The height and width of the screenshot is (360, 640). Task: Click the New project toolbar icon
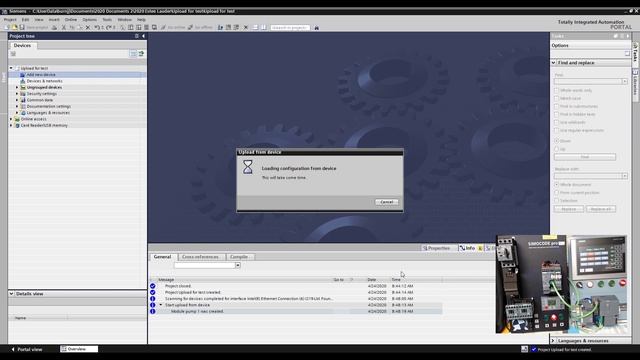tap(7, 27)
